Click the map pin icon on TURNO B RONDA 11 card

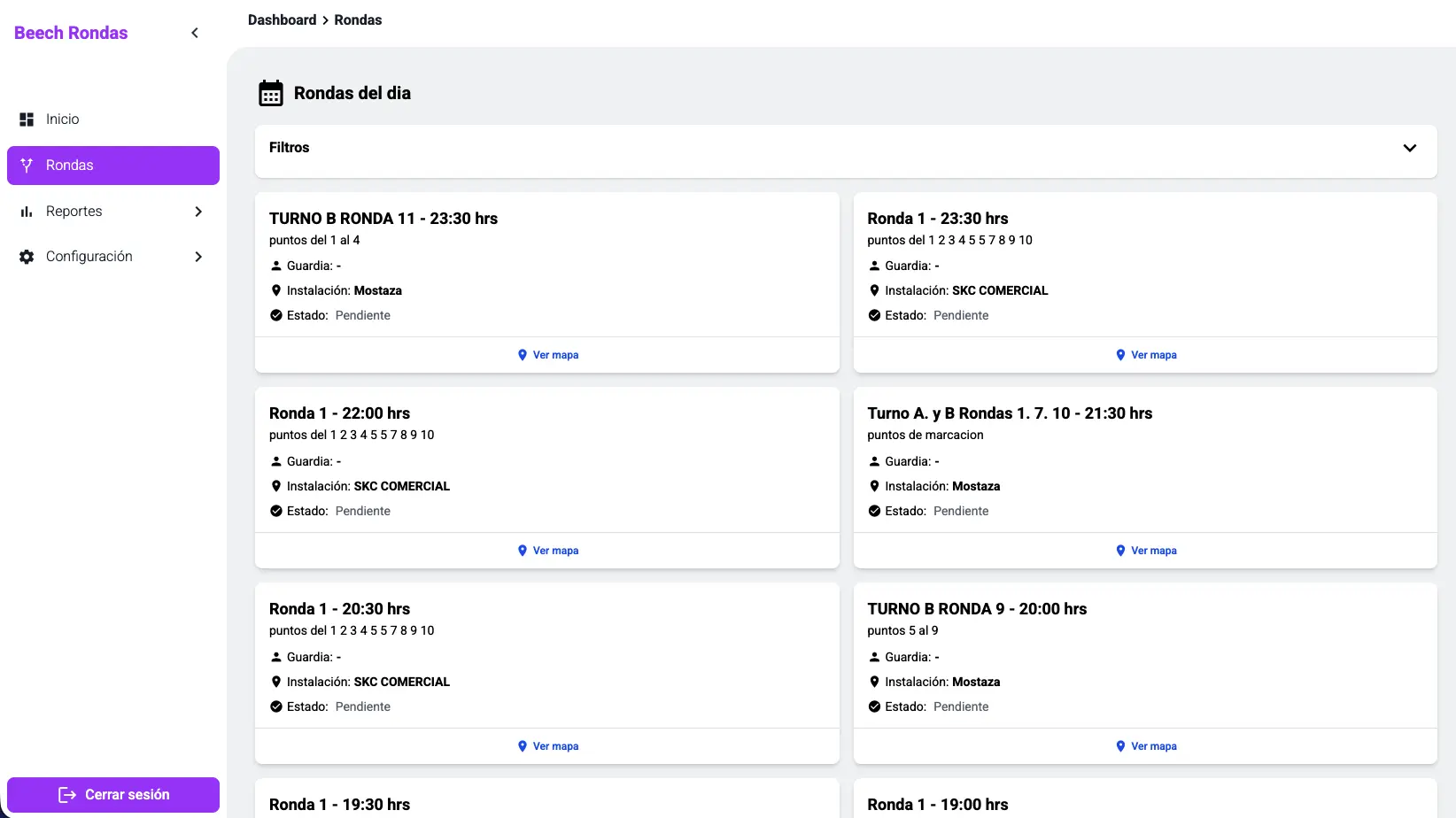click(523, 355)
